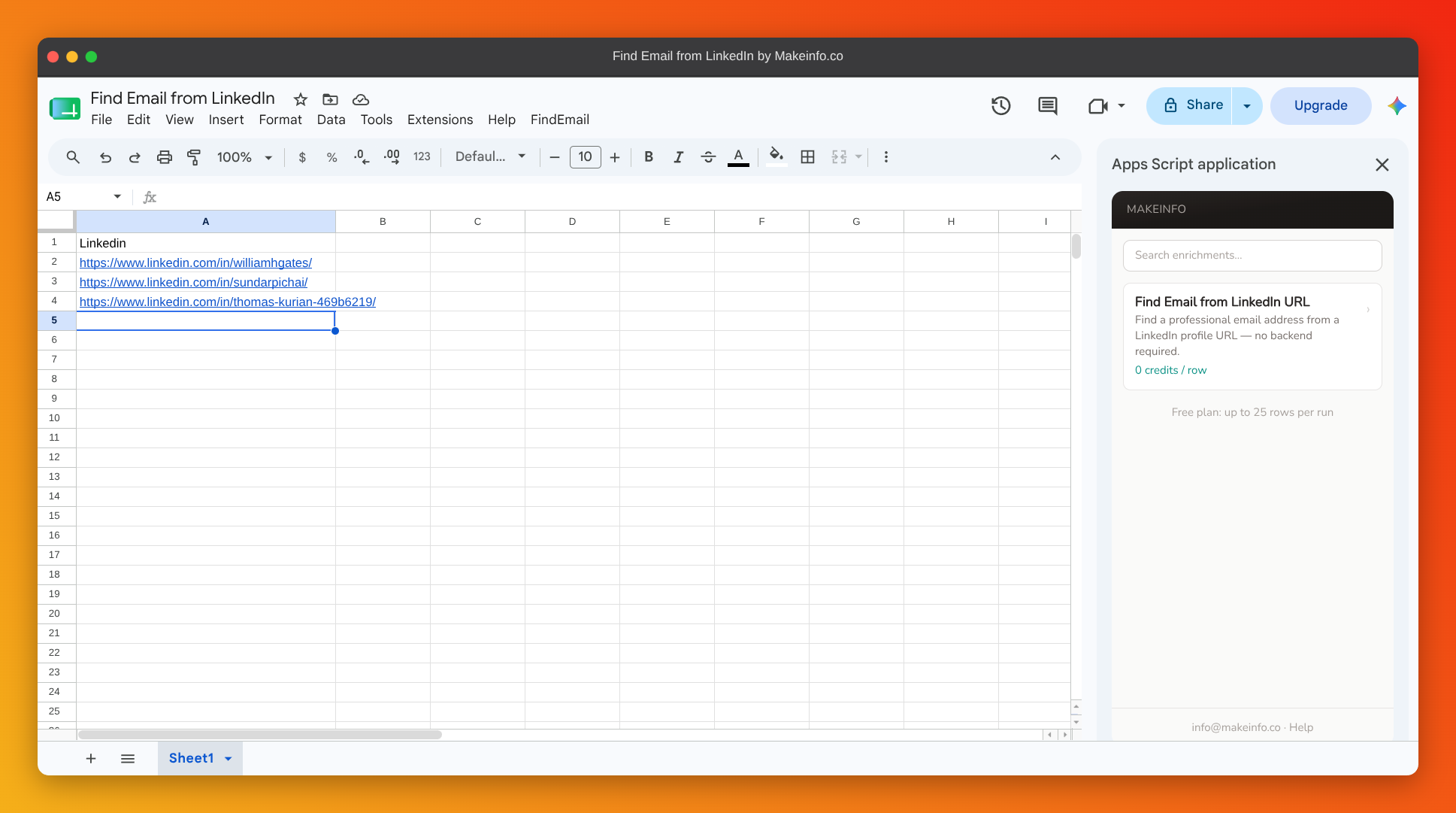Click the horizontal scrollbar thumb

tap(260, 735)
